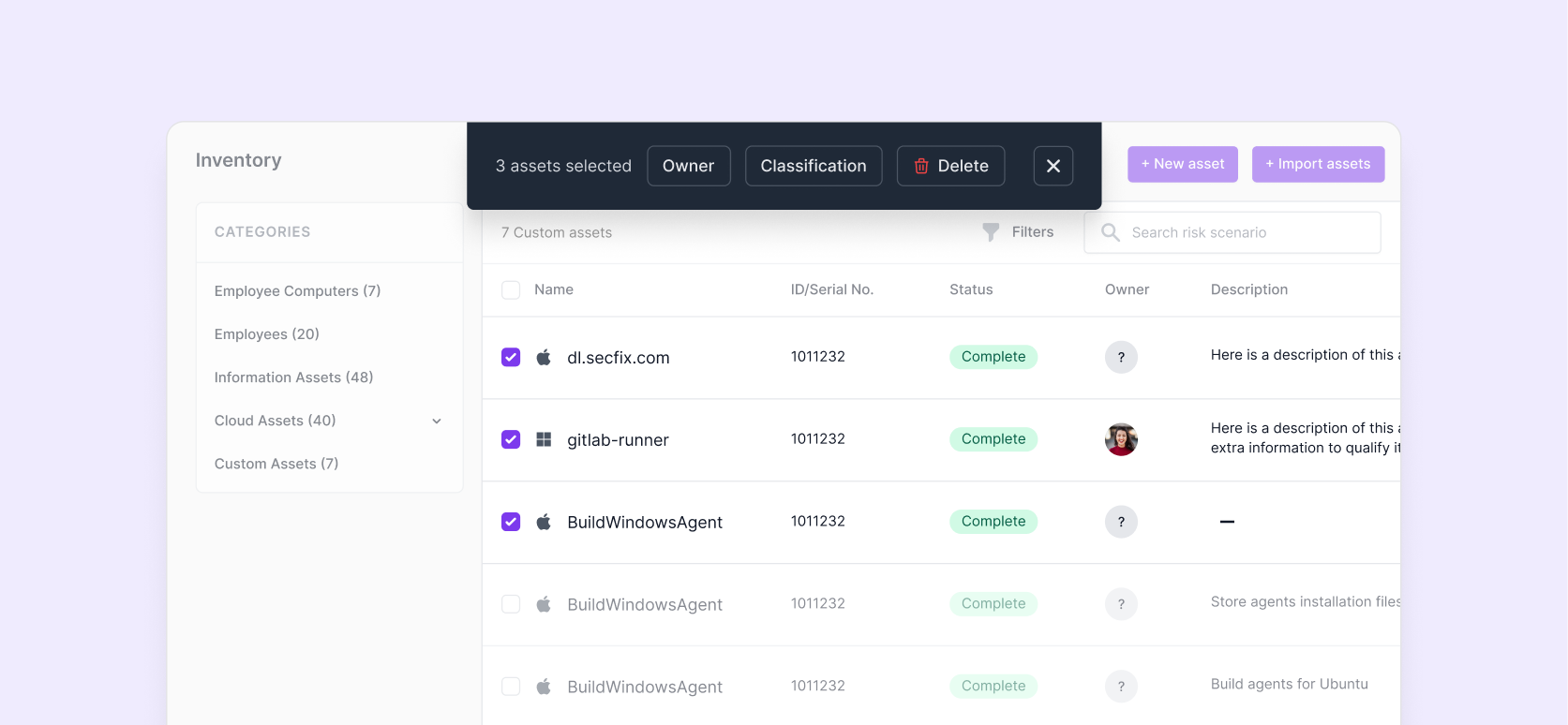Select the Employees (20) category
This screenshot has width=1568, height=725.
coord(267,334)
